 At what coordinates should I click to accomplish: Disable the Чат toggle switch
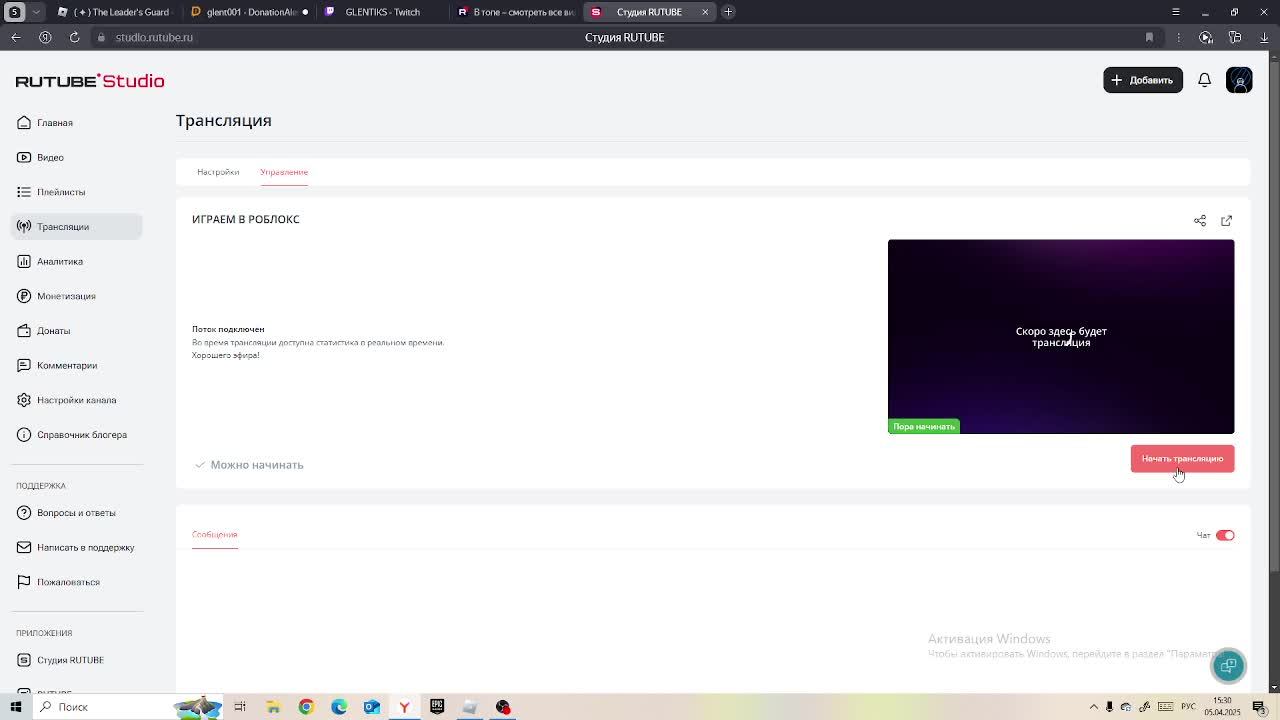pyautogui.click(x=1225, y=535)
